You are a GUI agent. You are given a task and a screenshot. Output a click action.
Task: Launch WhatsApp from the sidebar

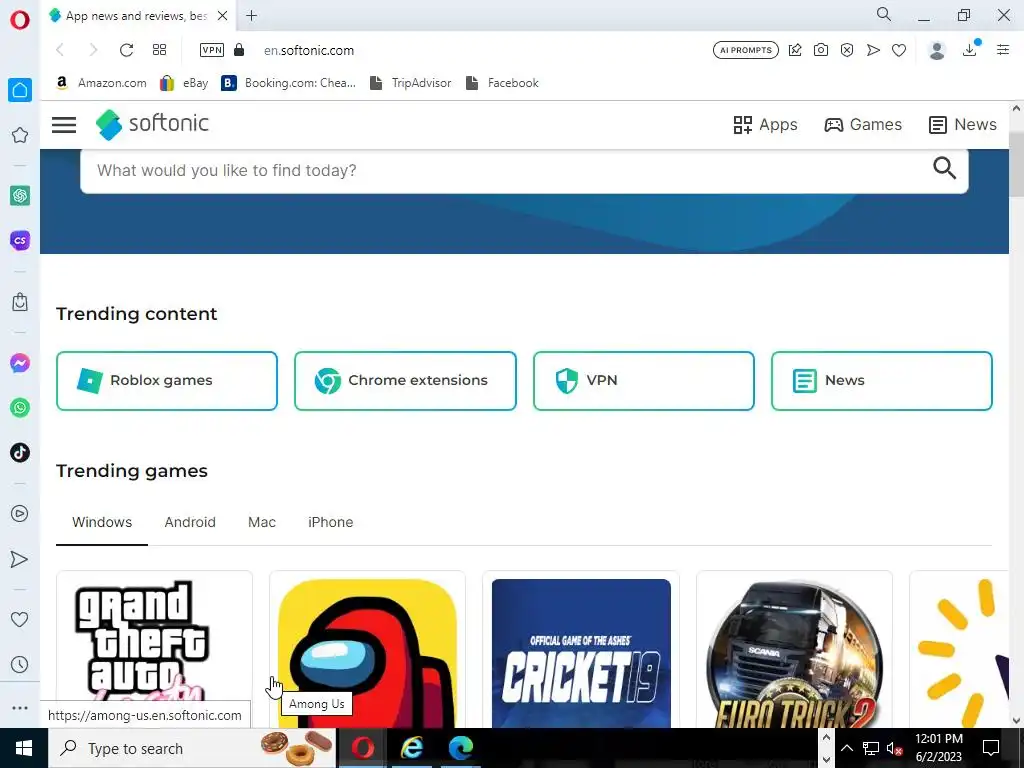(20, 408)
